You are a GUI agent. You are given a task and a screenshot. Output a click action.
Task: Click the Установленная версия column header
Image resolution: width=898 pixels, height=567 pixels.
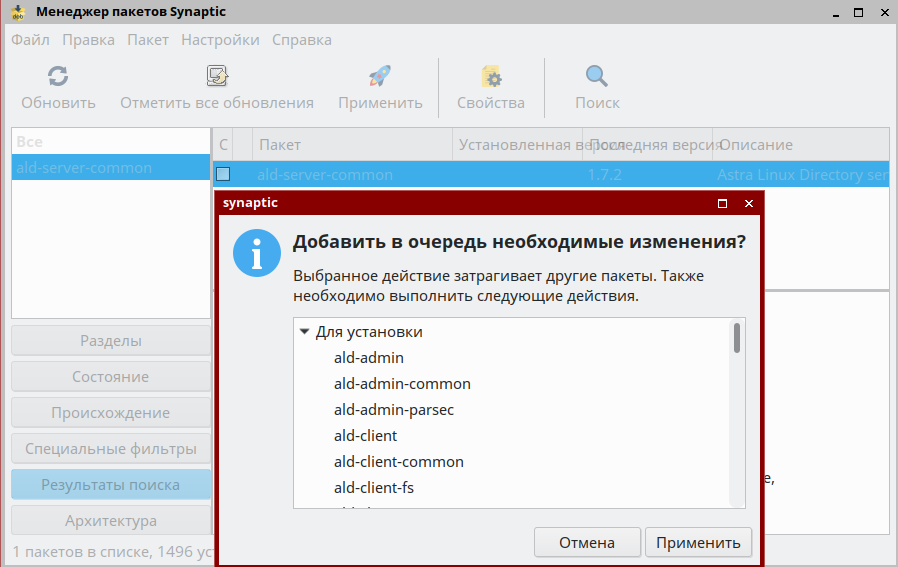point(518,145)
